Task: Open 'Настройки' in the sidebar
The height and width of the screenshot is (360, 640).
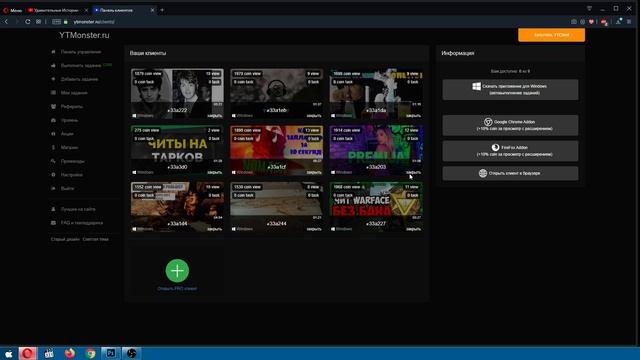Action: (x=72, y=175)
